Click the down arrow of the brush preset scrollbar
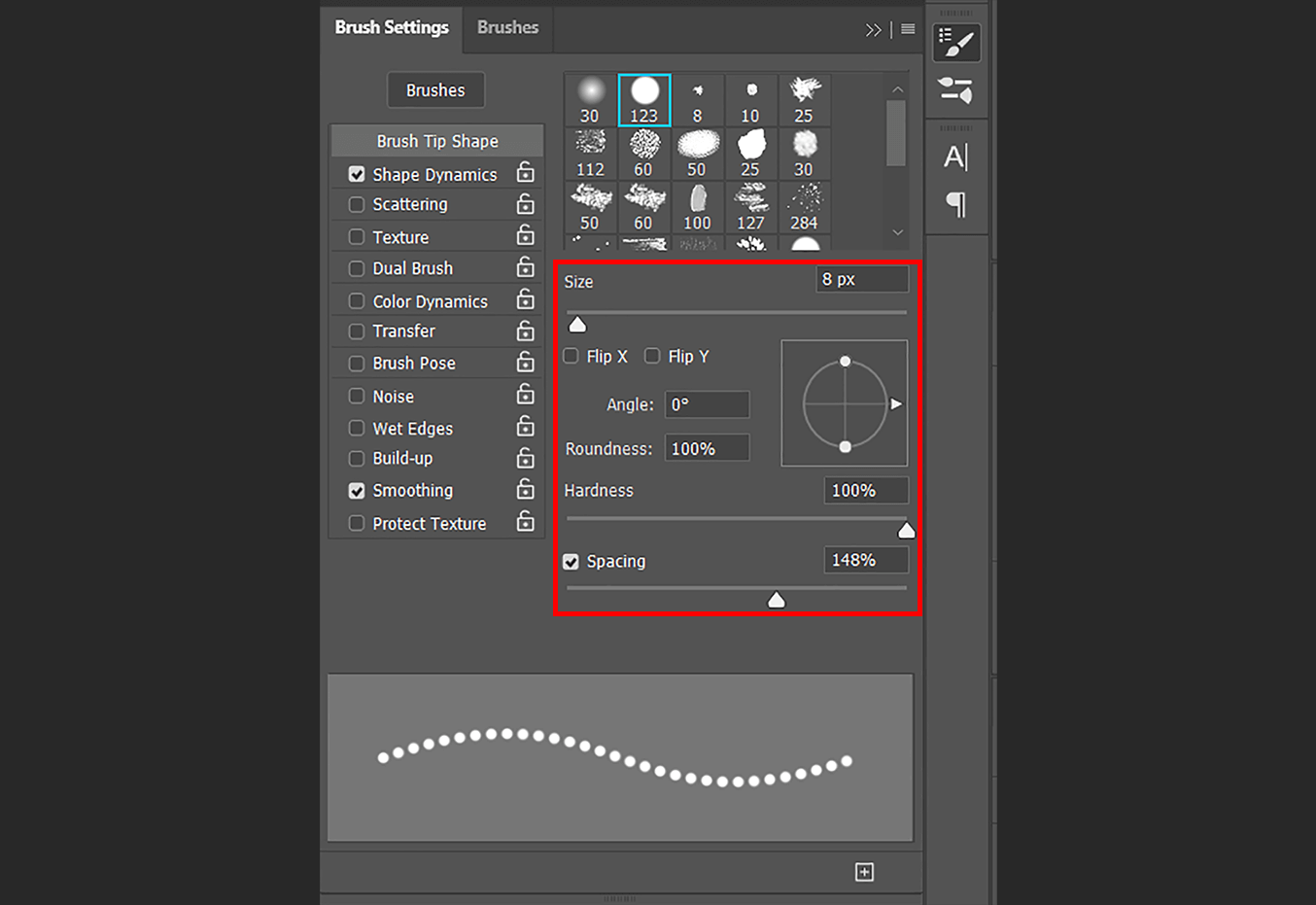 [896, 233]
